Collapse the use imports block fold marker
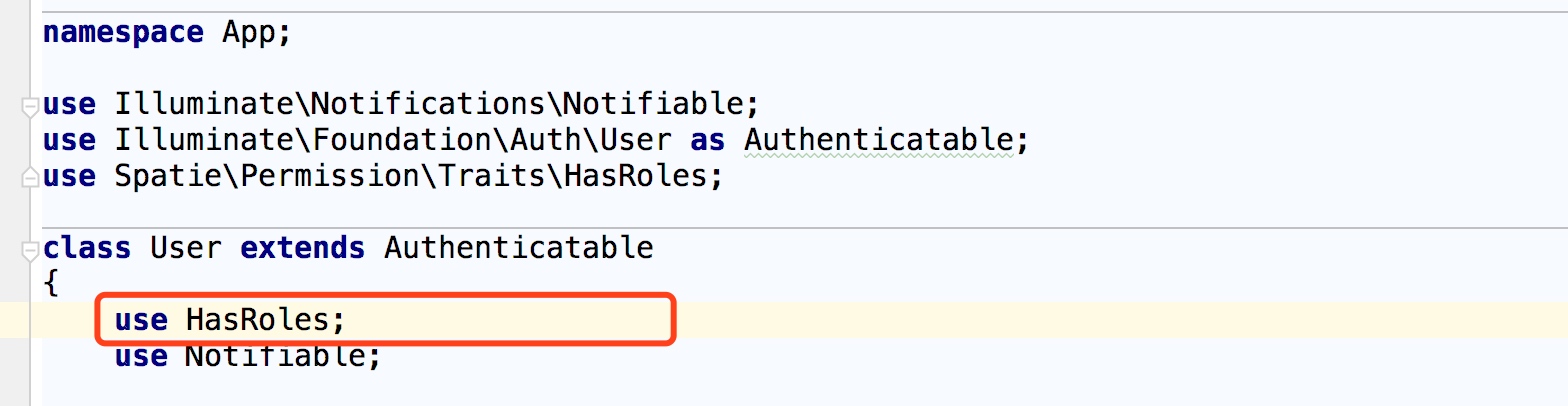 click(30, 105)
